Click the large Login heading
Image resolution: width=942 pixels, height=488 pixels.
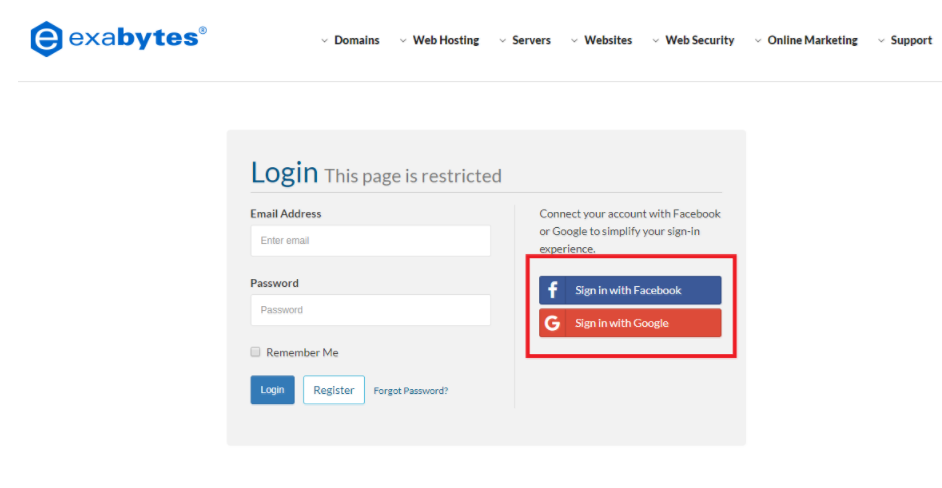tap(284, 172)
